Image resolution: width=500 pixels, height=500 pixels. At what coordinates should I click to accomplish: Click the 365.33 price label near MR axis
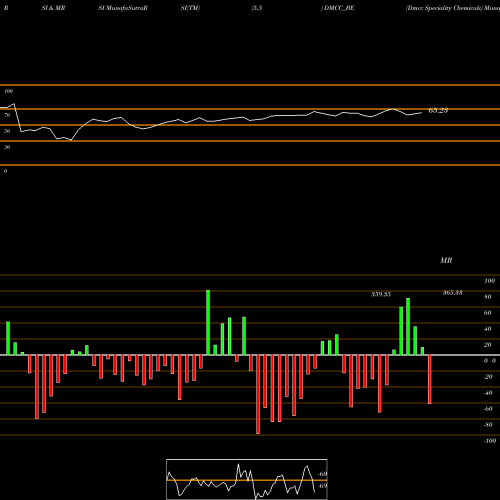click(x=452, y=293)
